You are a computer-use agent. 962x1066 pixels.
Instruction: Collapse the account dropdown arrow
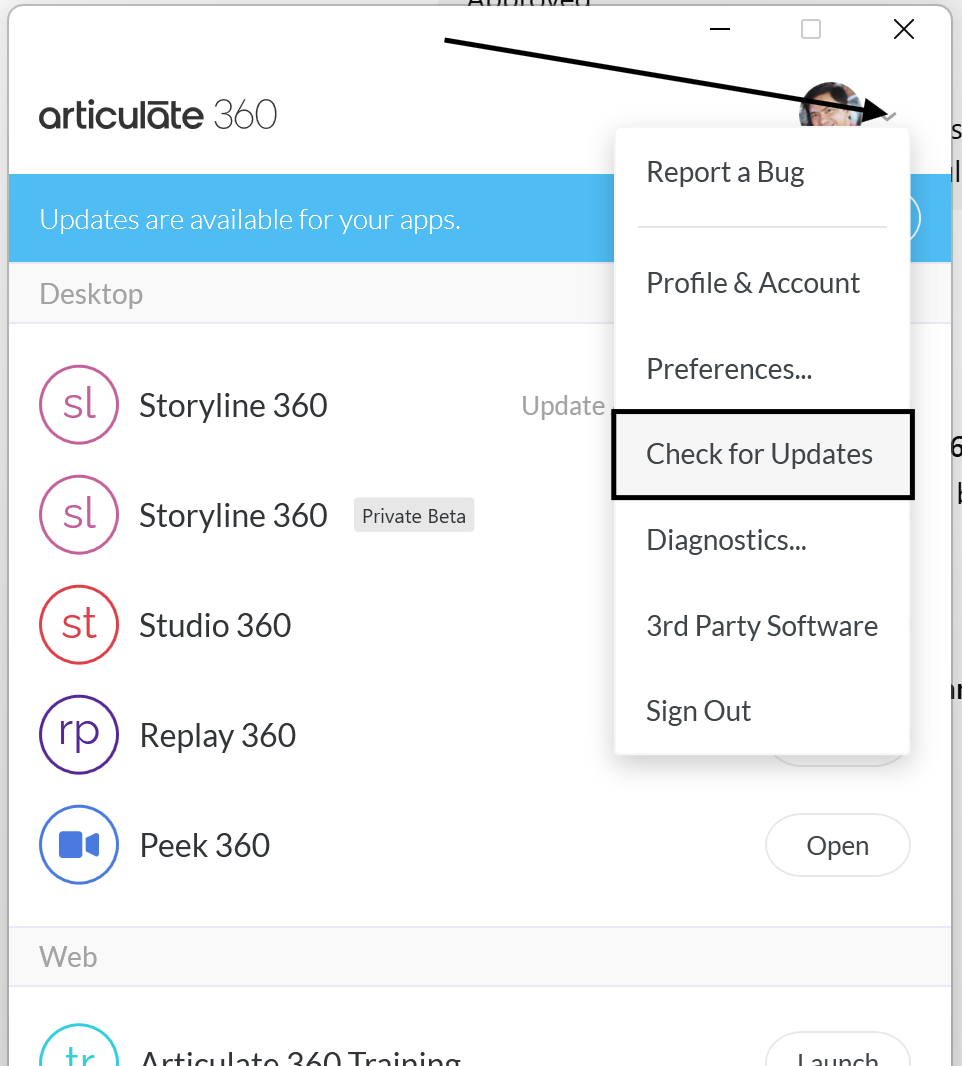pyautogui.click(x=890, y=117)
